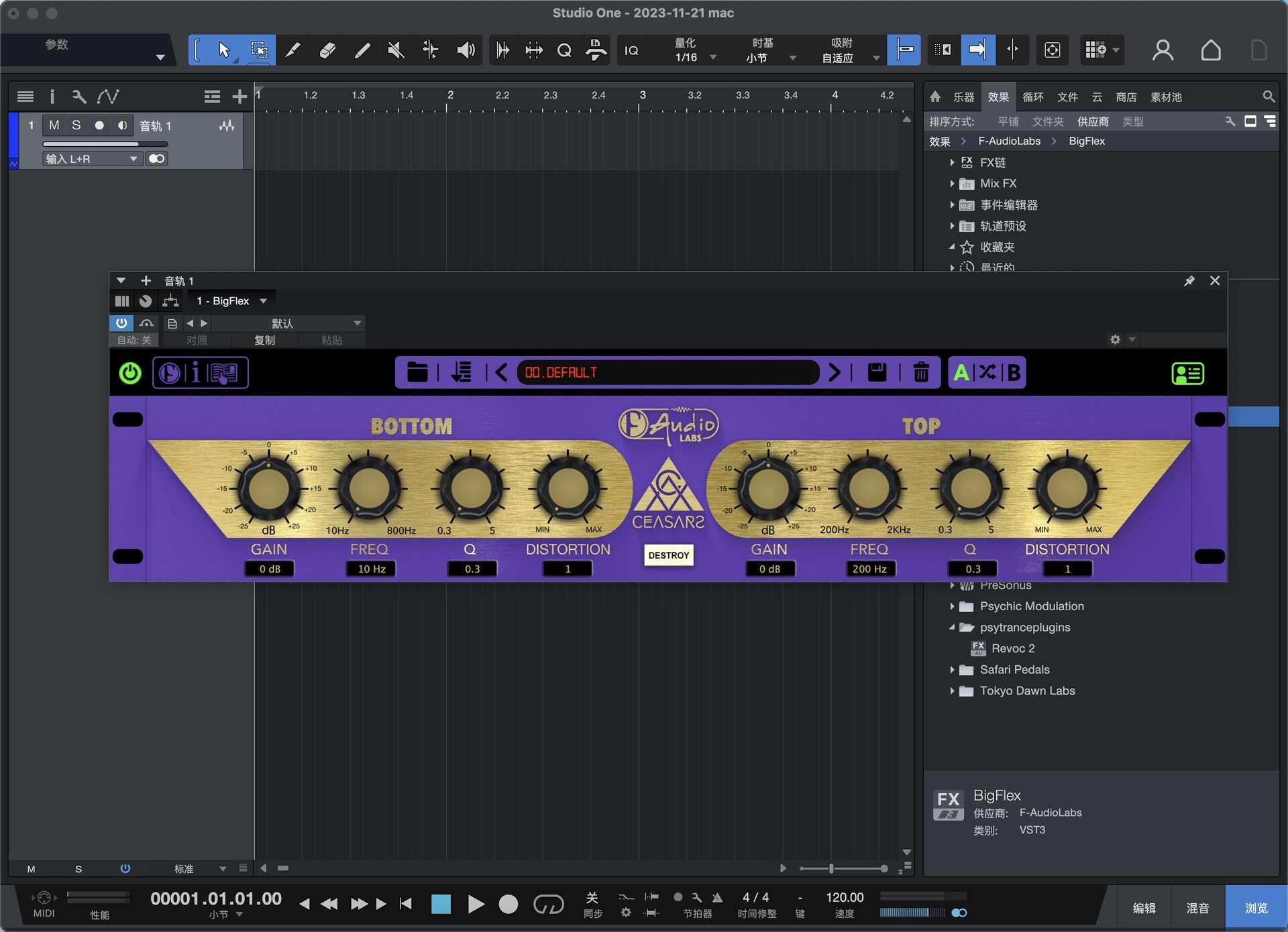
Task: Click the 120.00 tempo value
Action: click(844, 898)
